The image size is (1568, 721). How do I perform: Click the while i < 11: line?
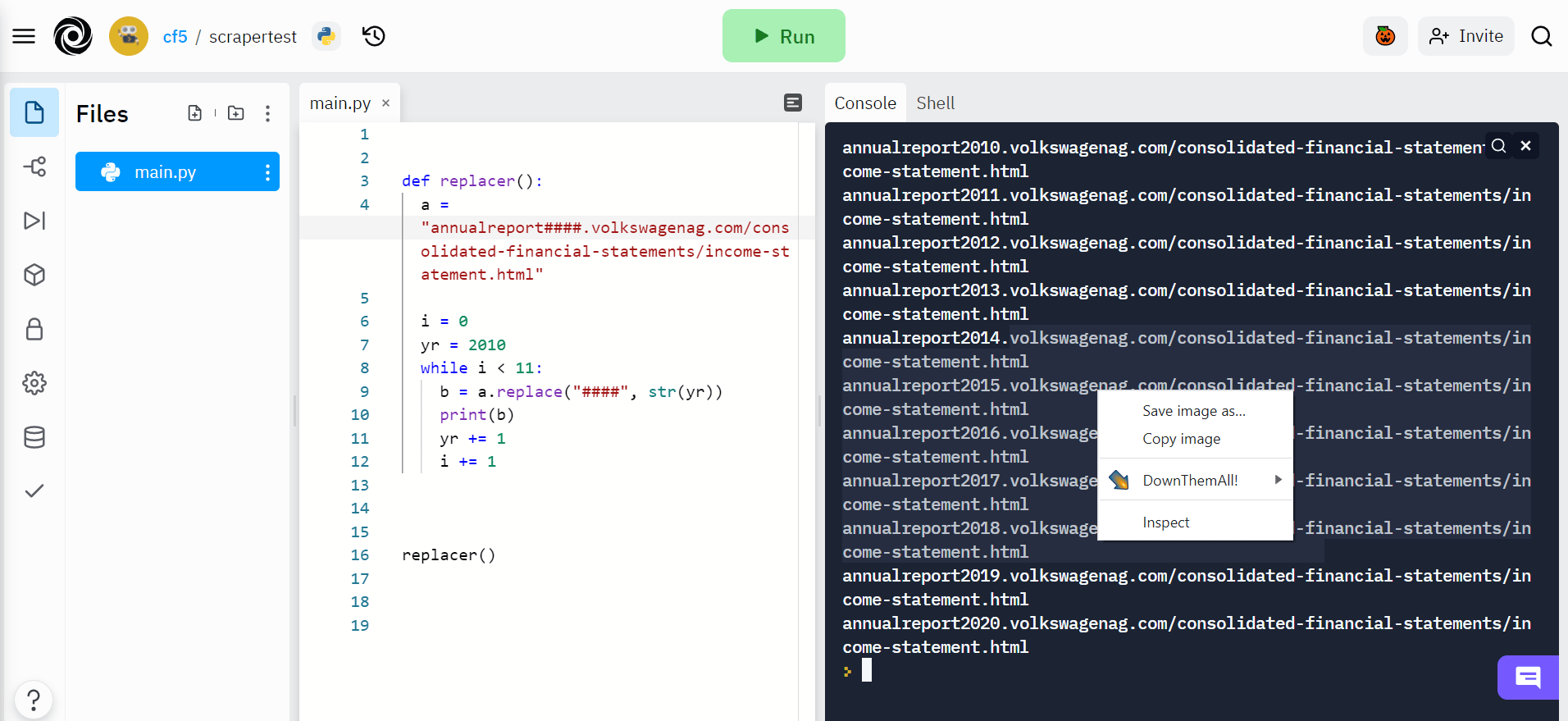pyautogui.click(x=481, y=368)
